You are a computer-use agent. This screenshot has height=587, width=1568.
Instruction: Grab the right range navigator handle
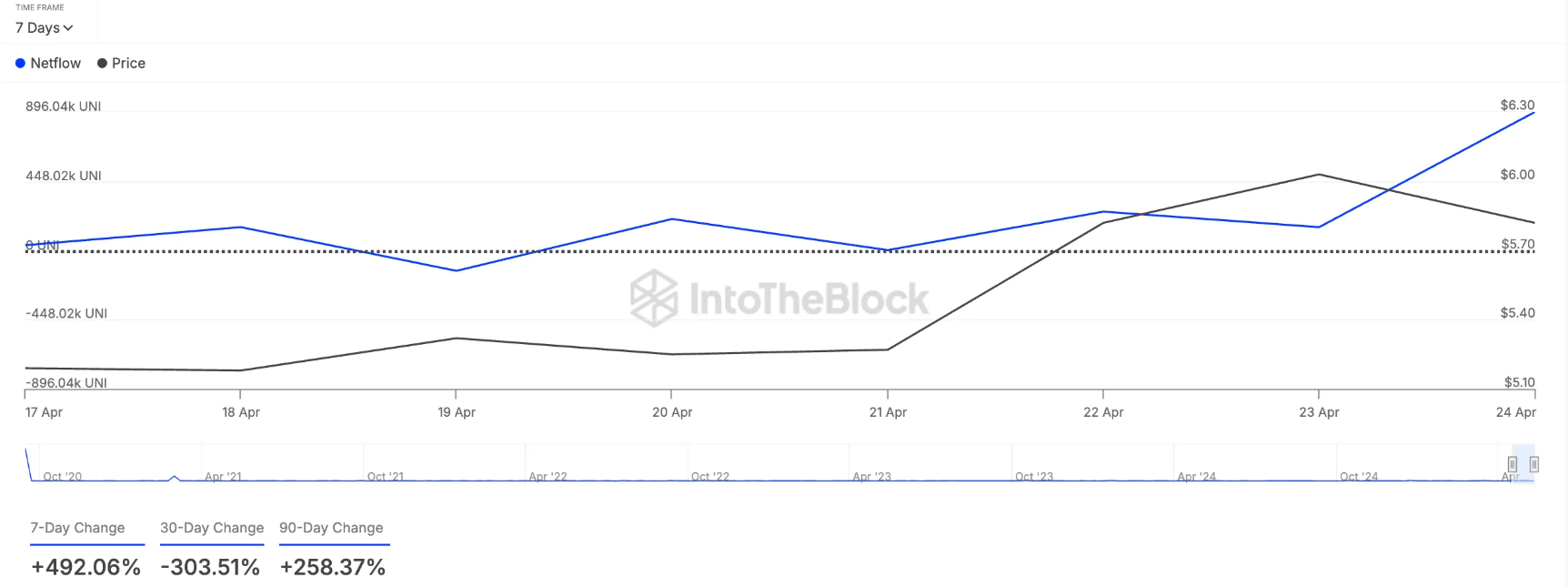[x=1534, y=464]
